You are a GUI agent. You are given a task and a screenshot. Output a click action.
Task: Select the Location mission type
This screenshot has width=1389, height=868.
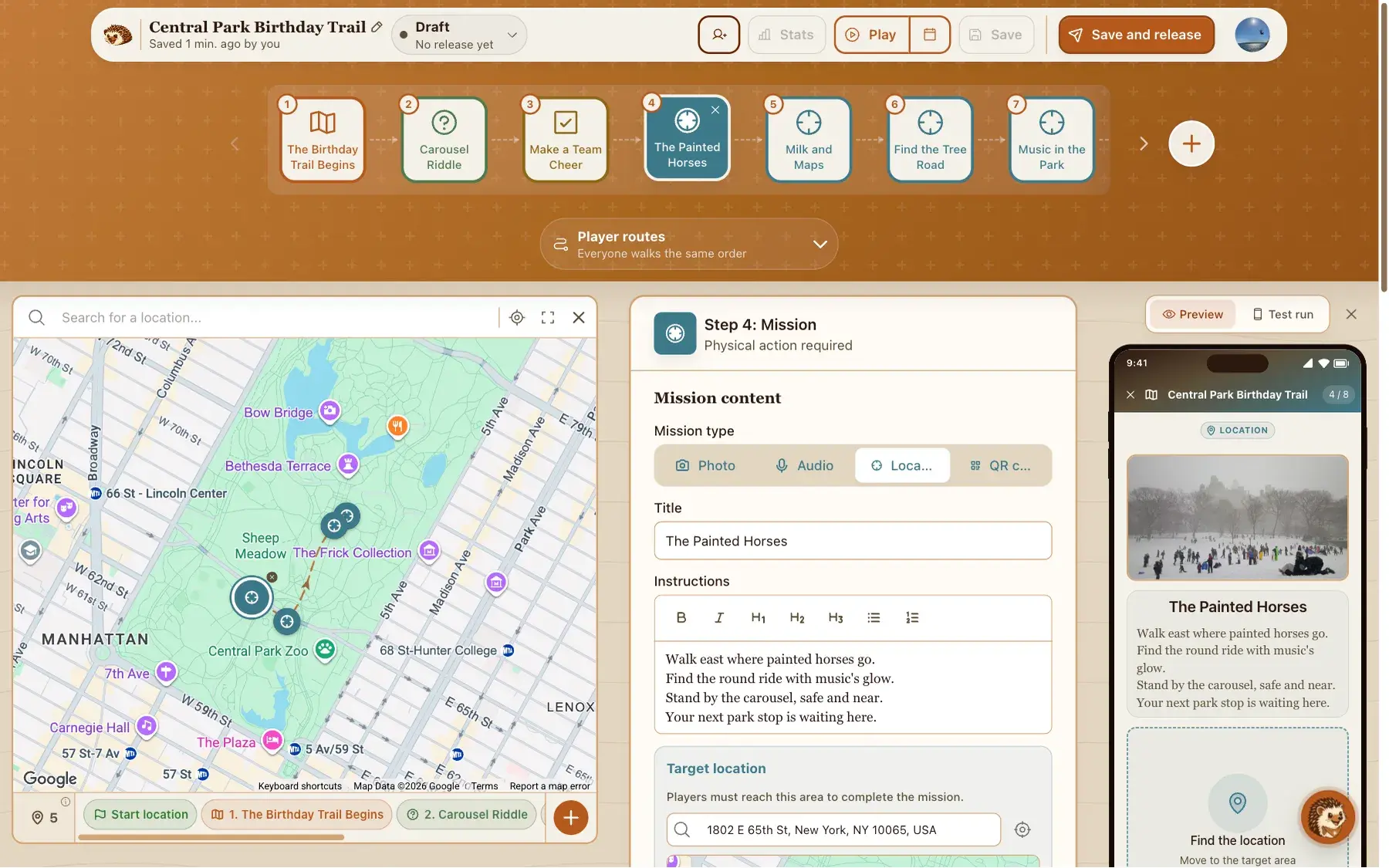902,466
